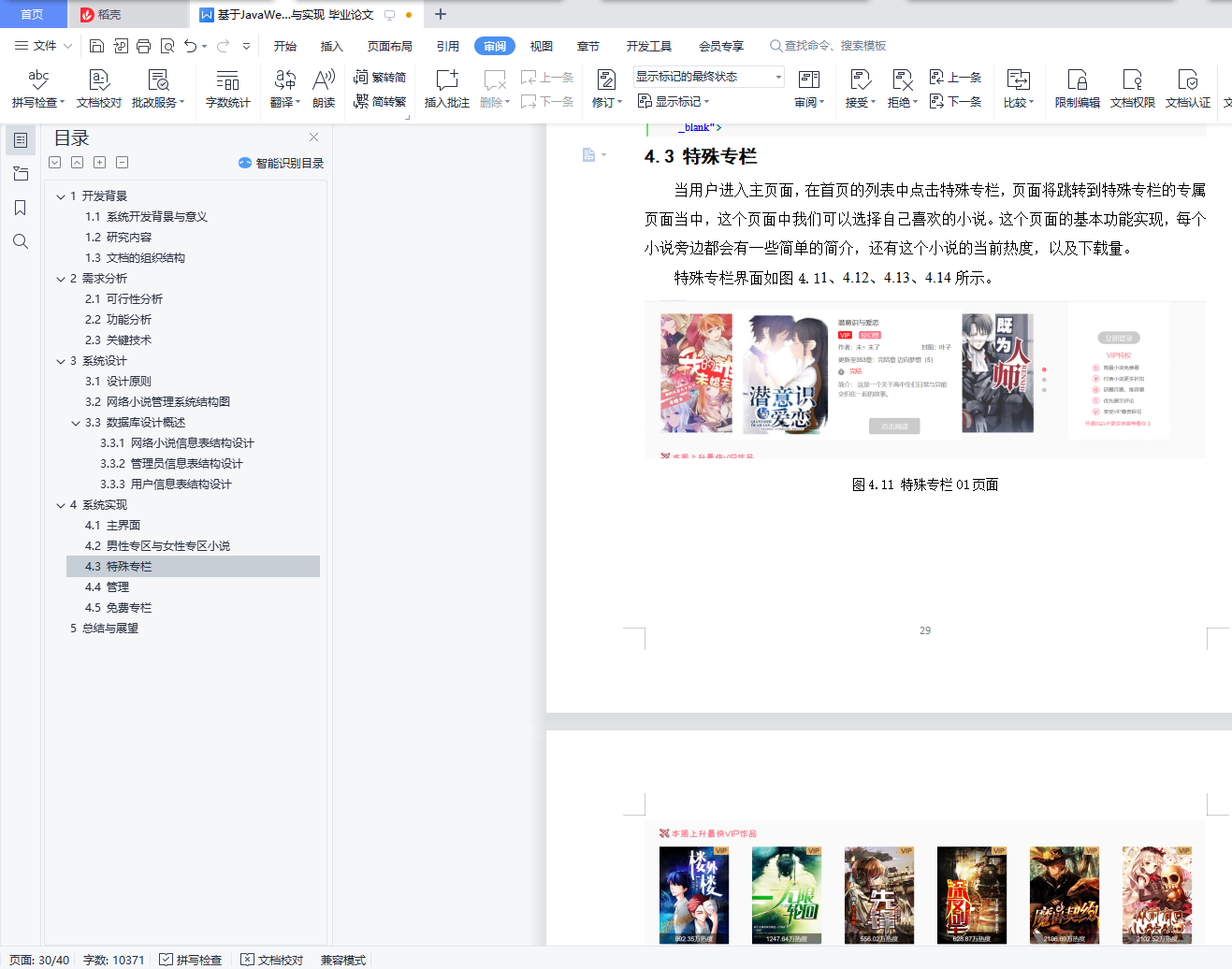Convert text with 繁转简
The height and width of the screenshot is (969, 1232).
(x=380, y=77)
